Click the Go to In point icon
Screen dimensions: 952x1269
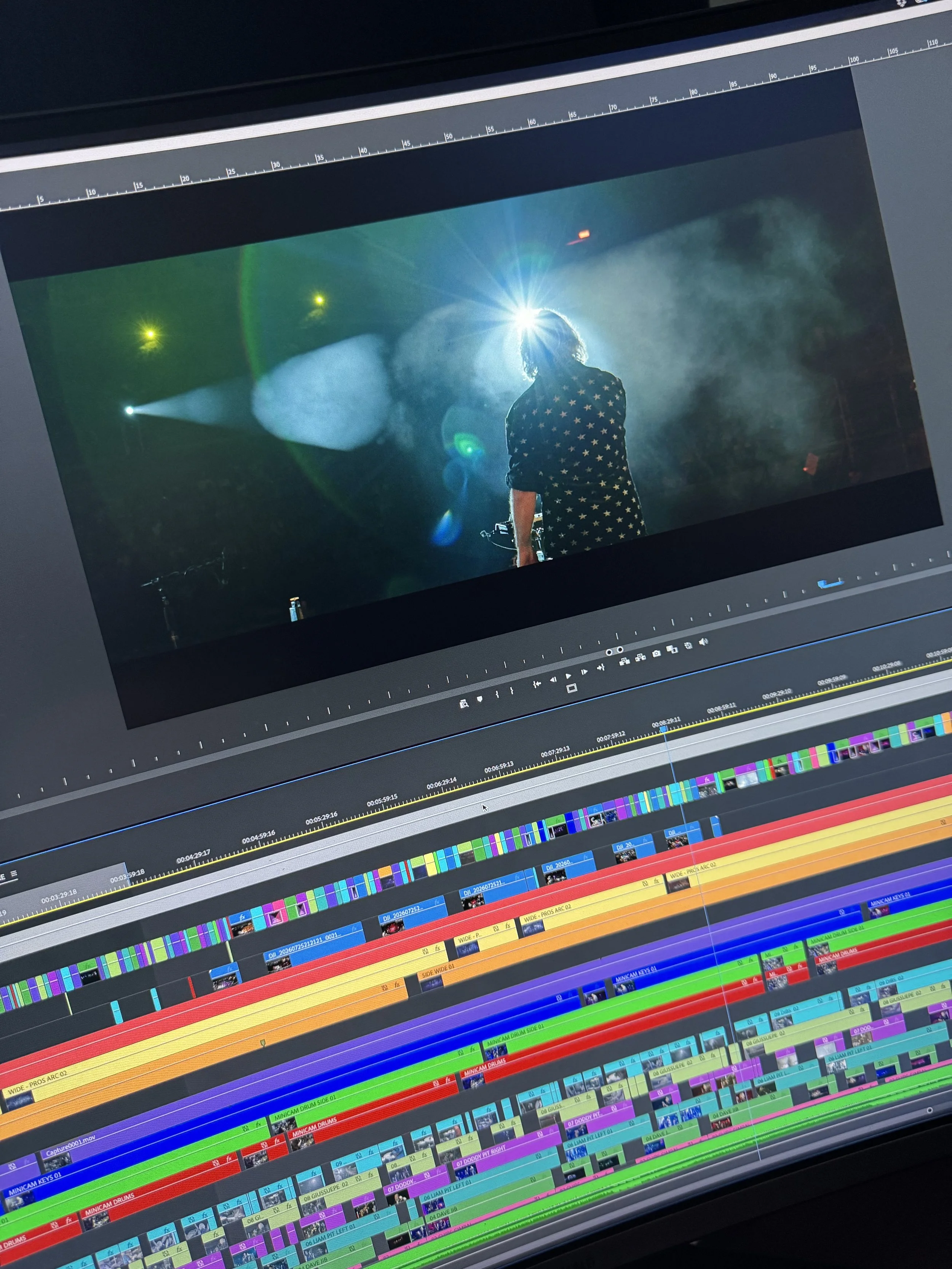(x=537, y=685)
